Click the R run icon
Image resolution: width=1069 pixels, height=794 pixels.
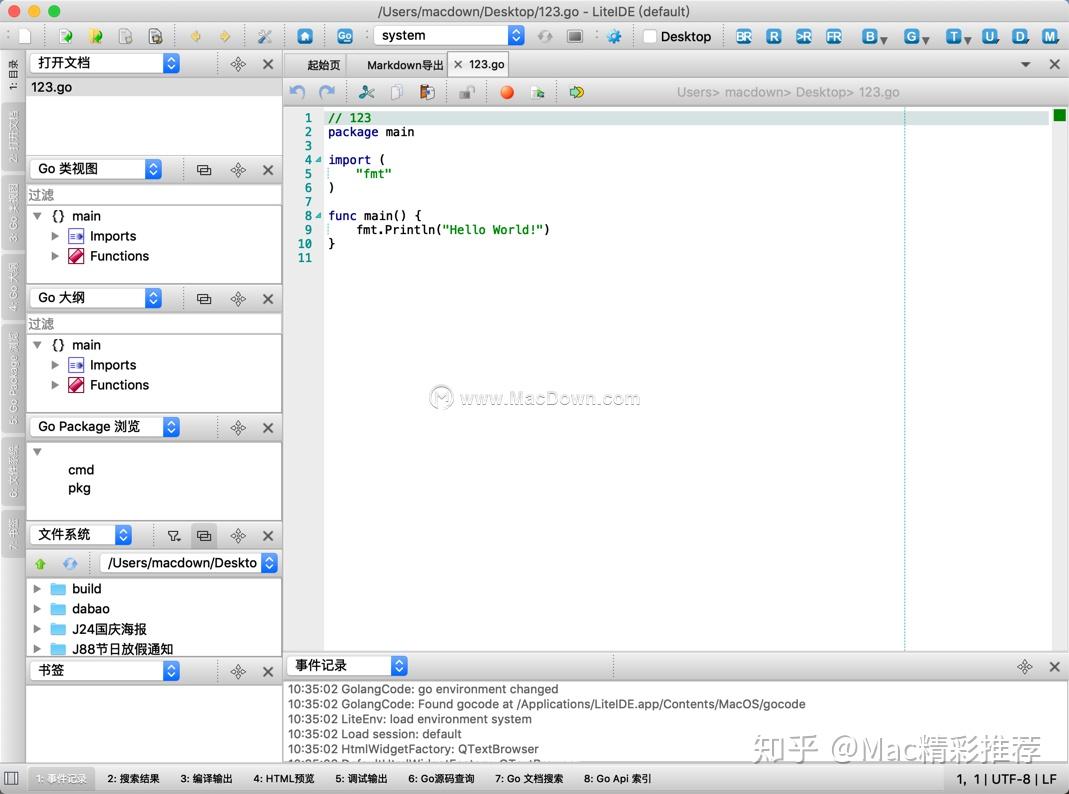[x=773, y=36]
